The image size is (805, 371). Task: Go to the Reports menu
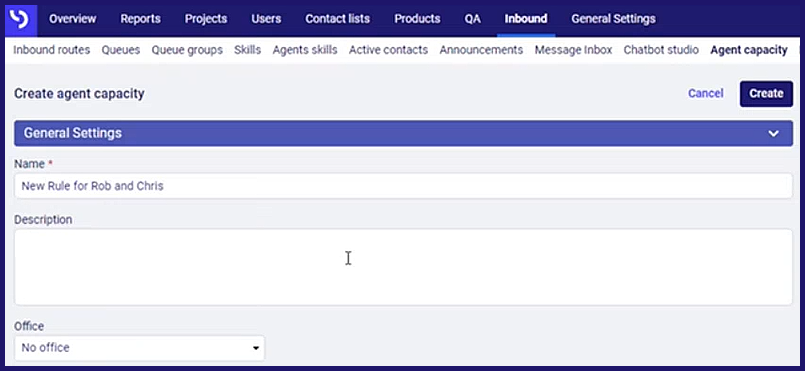(140, 19)
